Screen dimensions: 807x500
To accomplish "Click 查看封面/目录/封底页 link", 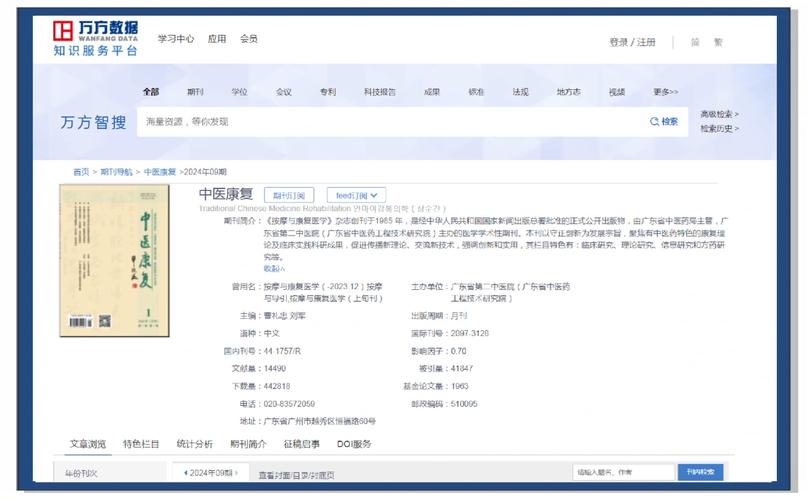I will [x=296, y=475].
